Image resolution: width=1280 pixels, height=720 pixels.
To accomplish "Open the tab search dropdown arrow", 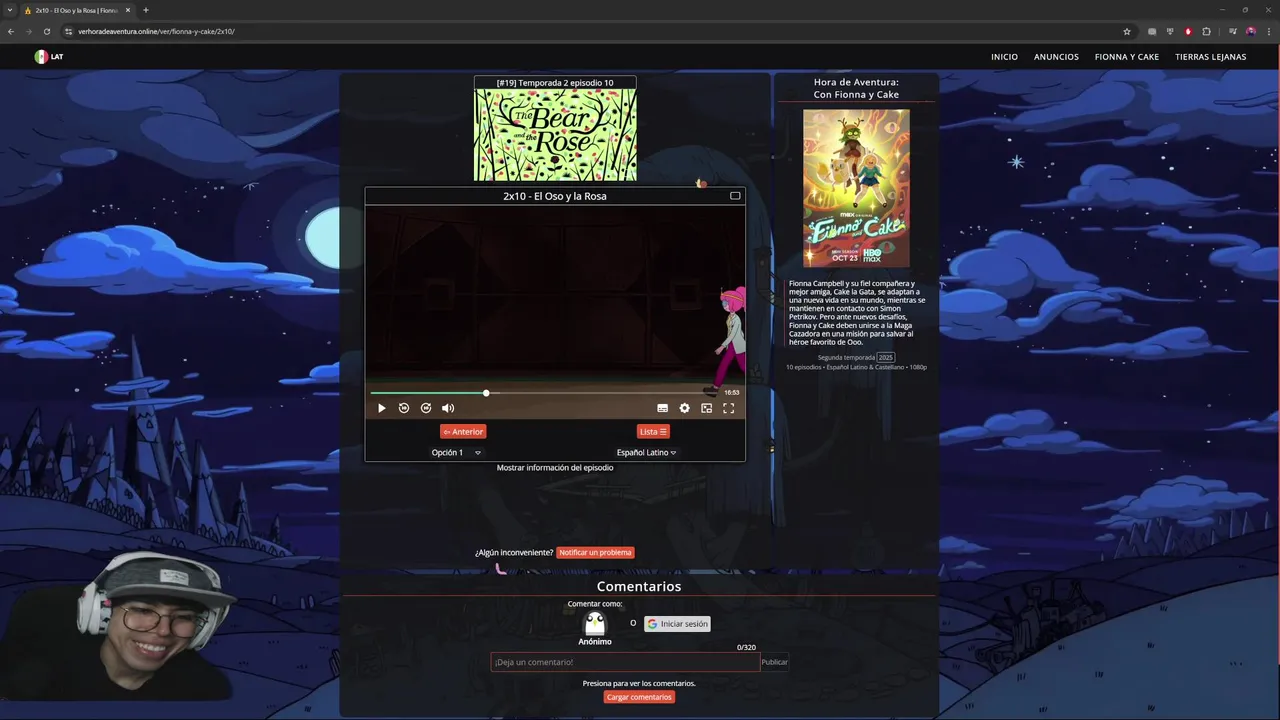I will coord(10,10).
